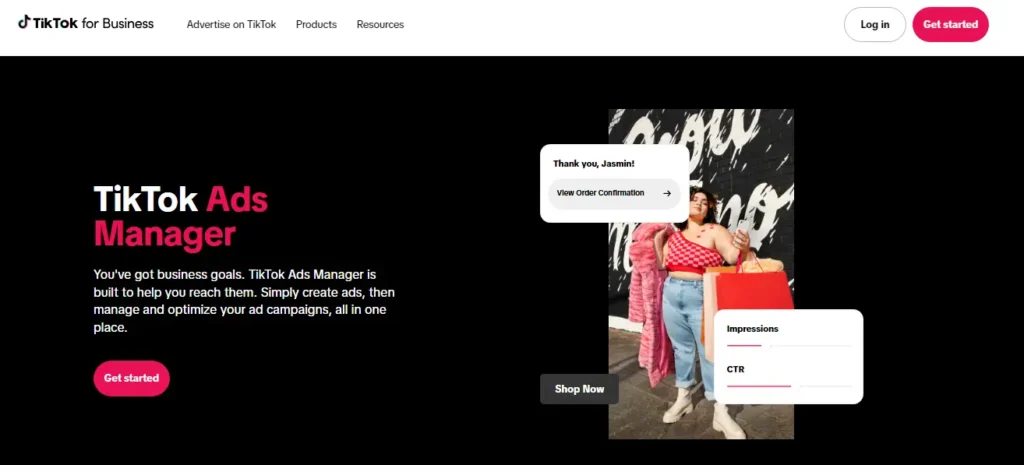
Task: Click the TikTok Ads Manager heading
Action: pos(181,216)
